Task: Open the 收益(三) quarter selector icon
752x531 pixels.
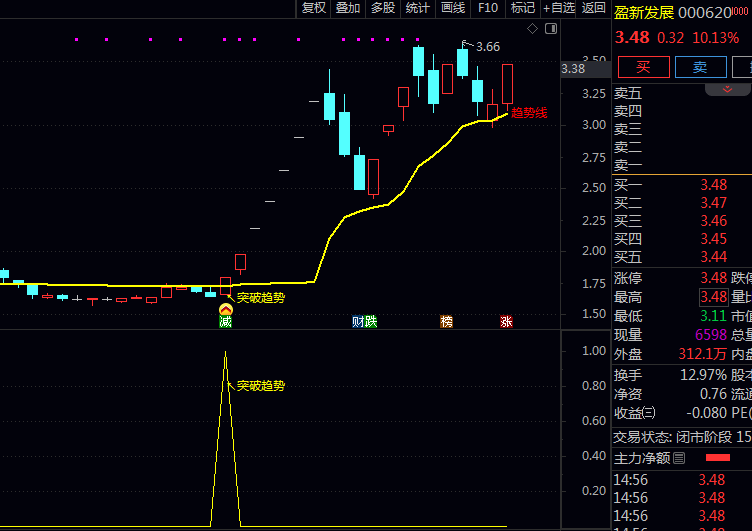Action: [648, 413]
